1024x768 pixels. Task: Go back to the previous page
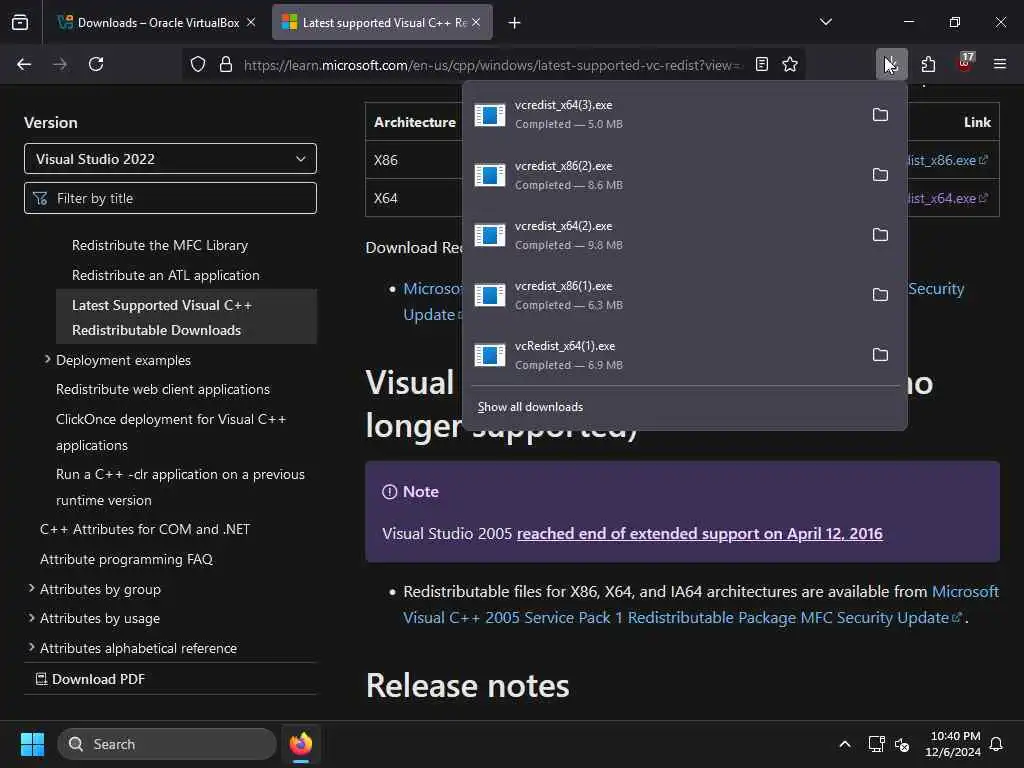pyautogui.click(x=24, y=64)
